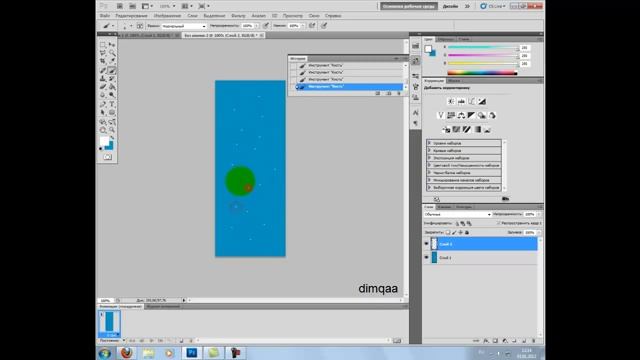Delete layer using Layers panel trash
The width and height of the screenshot is (640, 360).
coord(533,341)
